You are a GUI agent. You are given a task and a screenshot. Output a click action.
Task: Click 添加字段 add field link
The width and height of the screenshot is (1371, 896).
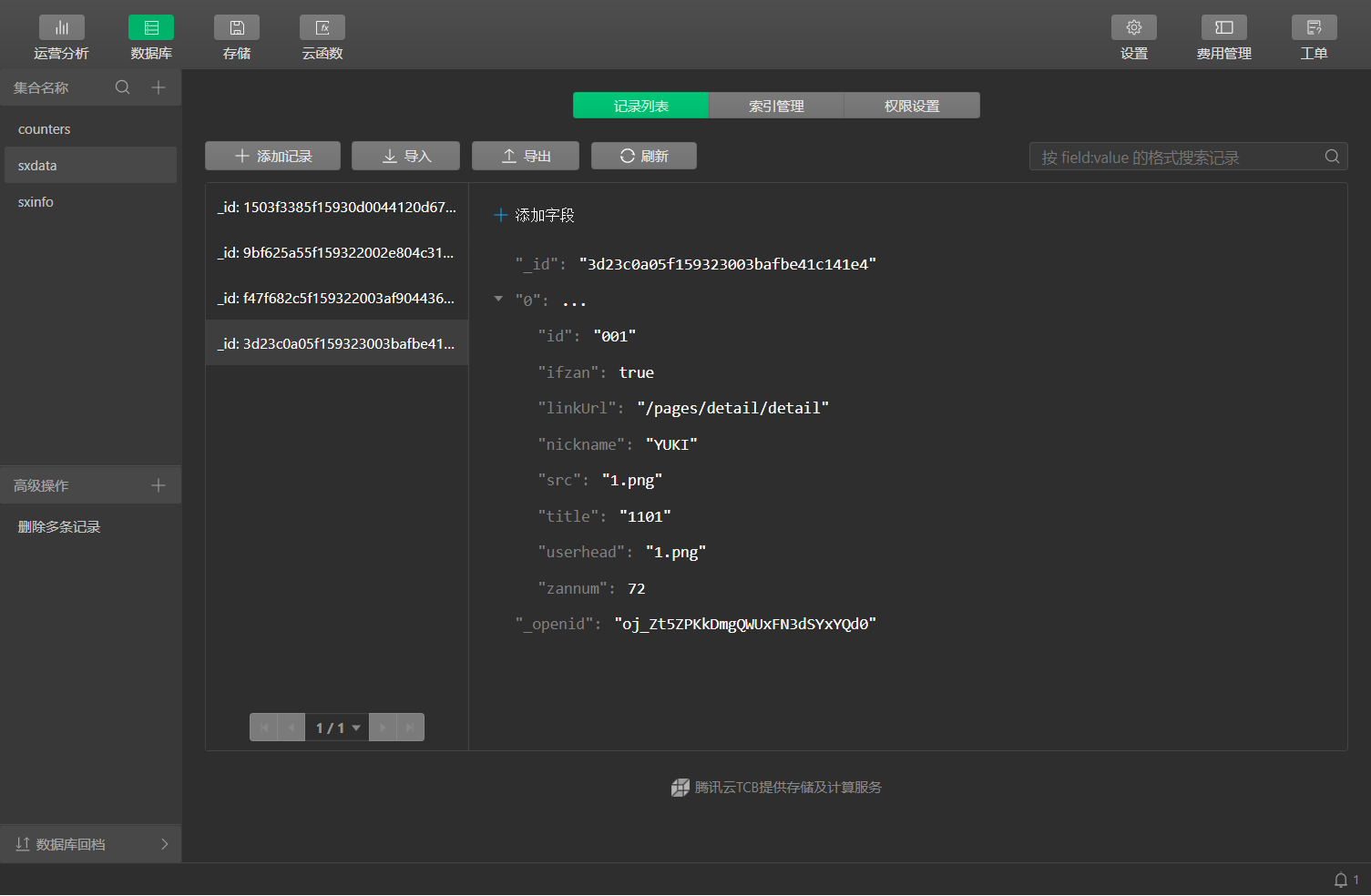[534, 215]
